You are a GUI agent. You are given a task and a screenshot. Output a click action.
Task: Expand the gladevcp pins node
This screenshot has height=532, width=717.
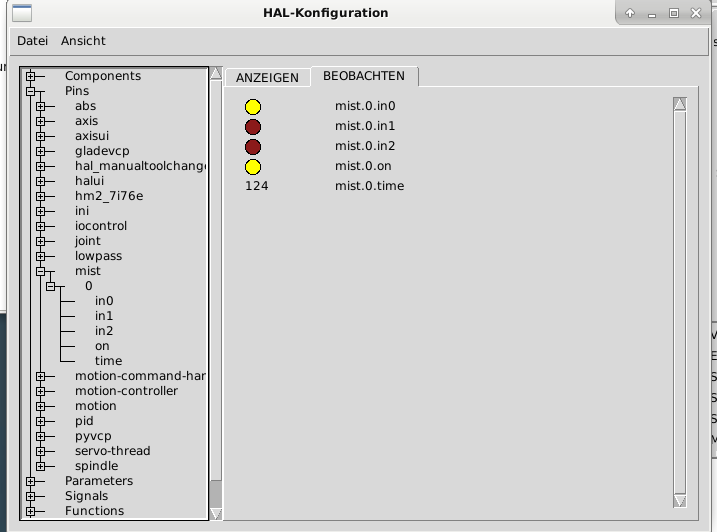[40, 151]
